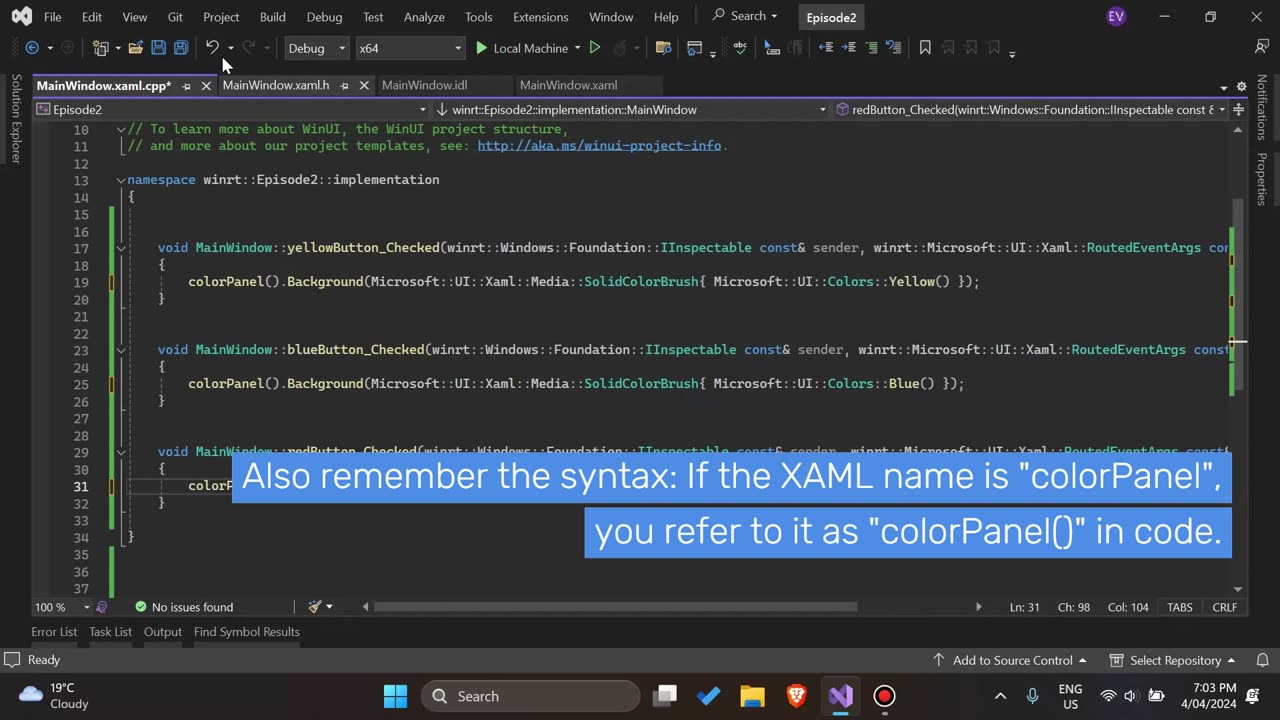Image resolution: width=1280 pixels, height=720 pixels.
Task: Click Select Repository in the status bar
Action: [1173, 660]
